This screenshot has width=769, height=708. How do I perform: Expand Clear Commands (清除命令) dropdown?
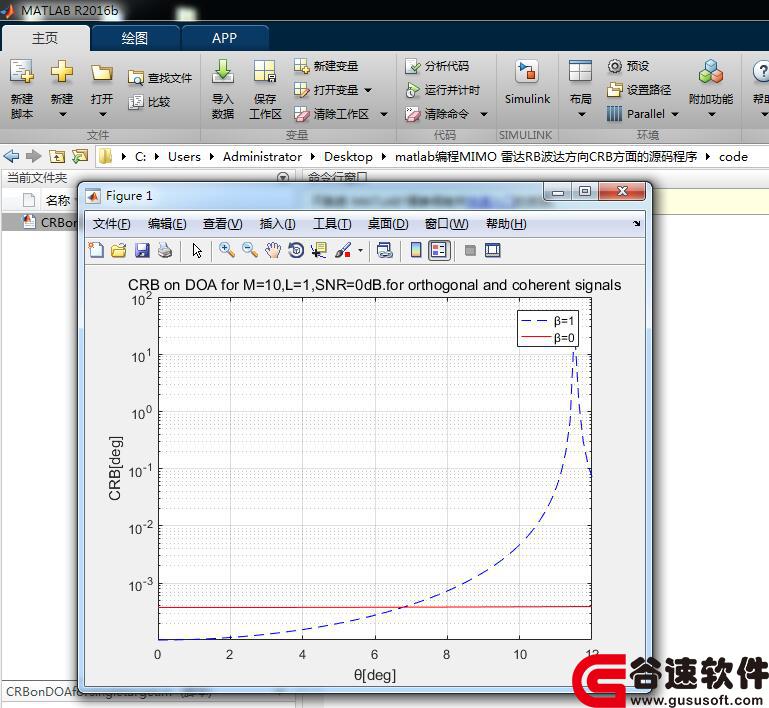[484, 115]
